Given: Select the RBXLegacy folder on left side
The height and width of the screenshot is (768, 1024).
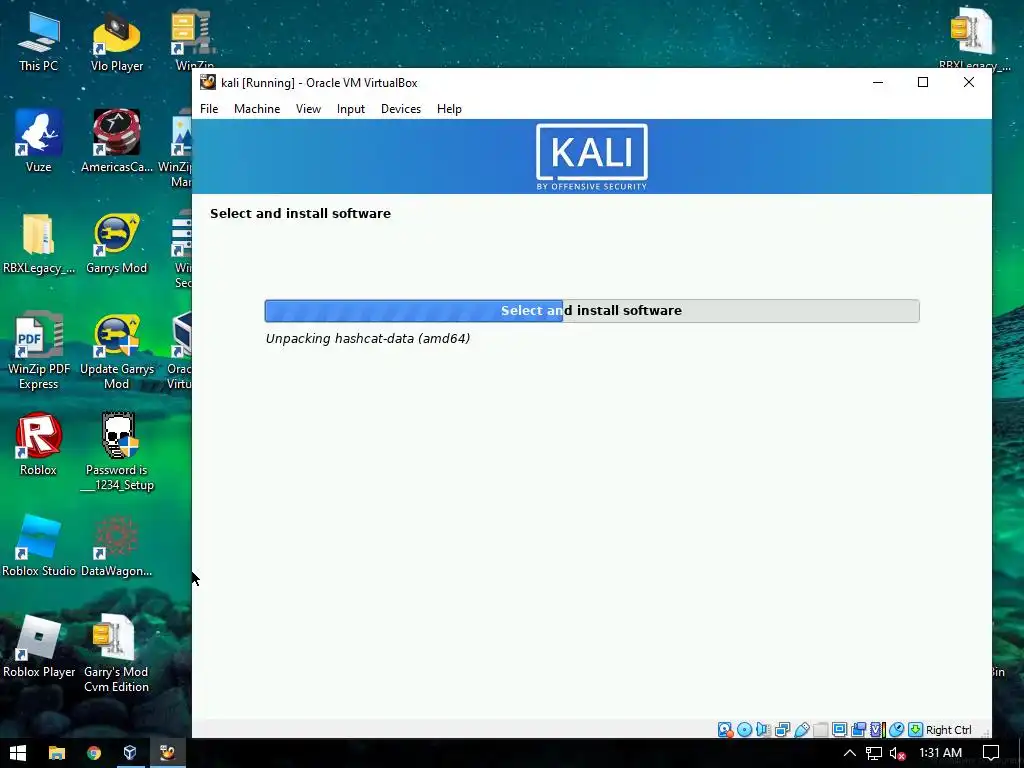Looking at the screenshot, I should point(38,243).
